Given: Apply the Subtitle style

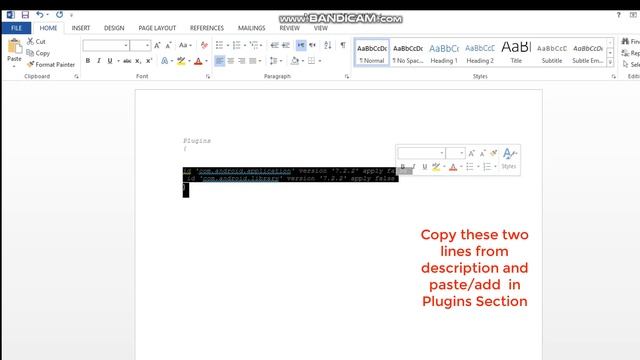Looking at the screenshot, I should pos(552,52).
